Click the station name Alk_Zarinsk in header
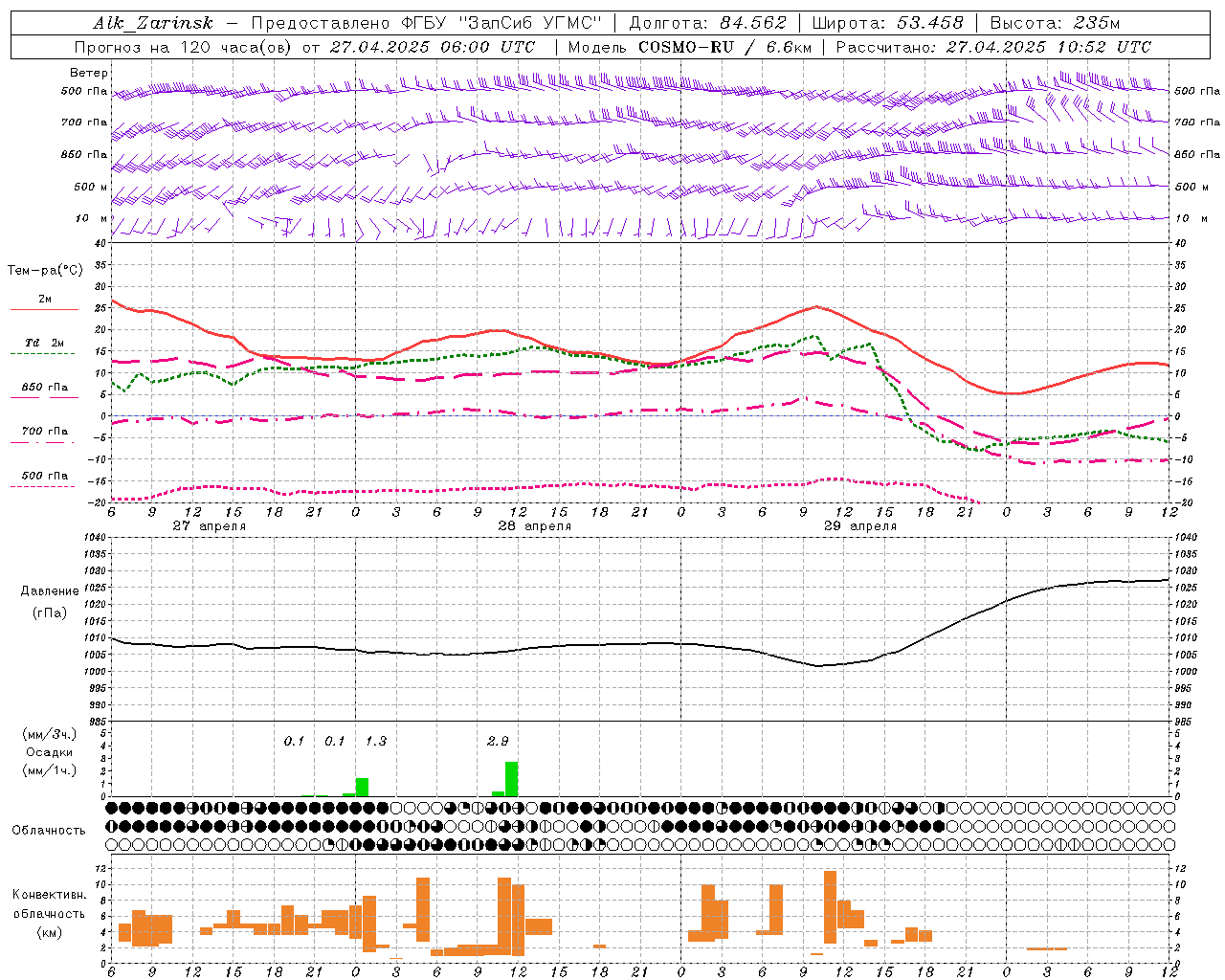 click(x=153, y=23)
